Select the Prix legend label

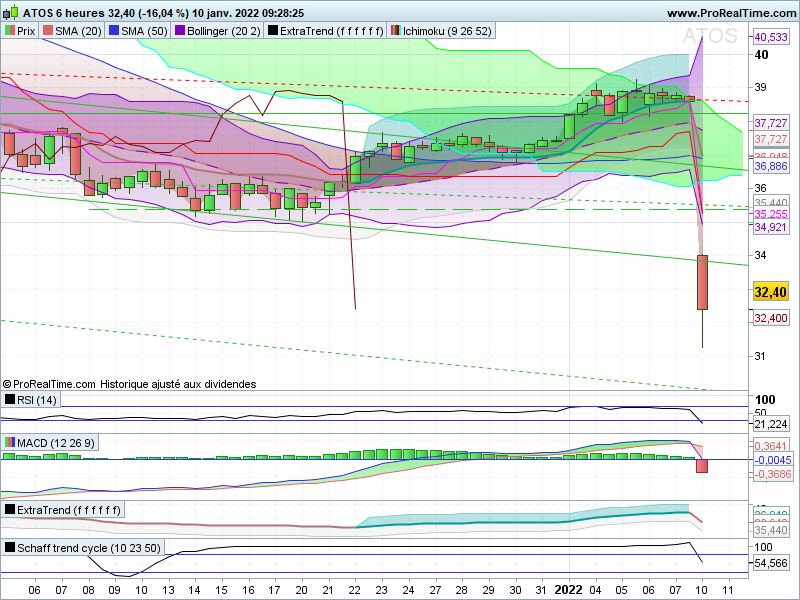pos(26,31)
